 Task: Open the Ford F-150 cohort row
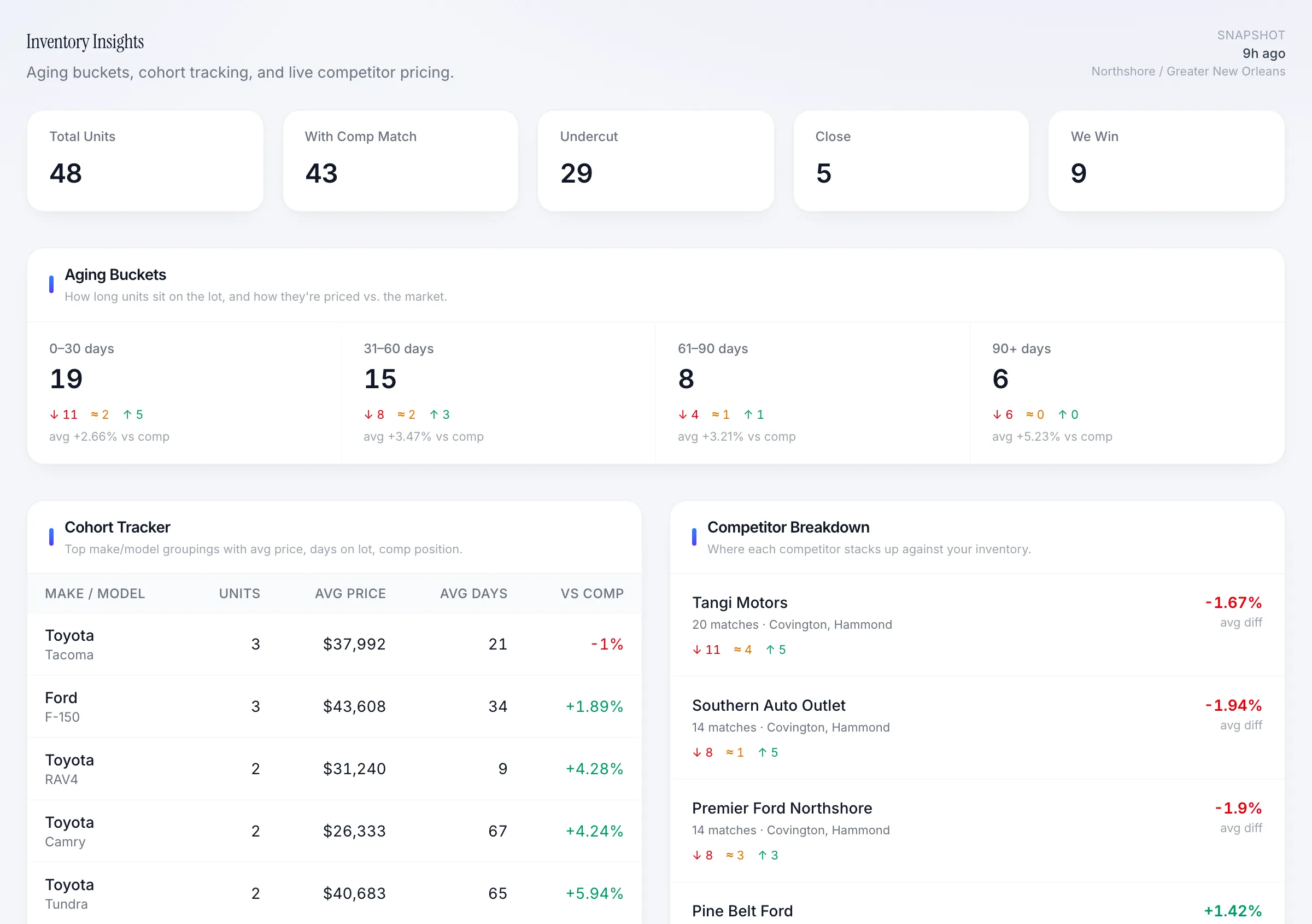pyautogui.click(x=334, y=706)
